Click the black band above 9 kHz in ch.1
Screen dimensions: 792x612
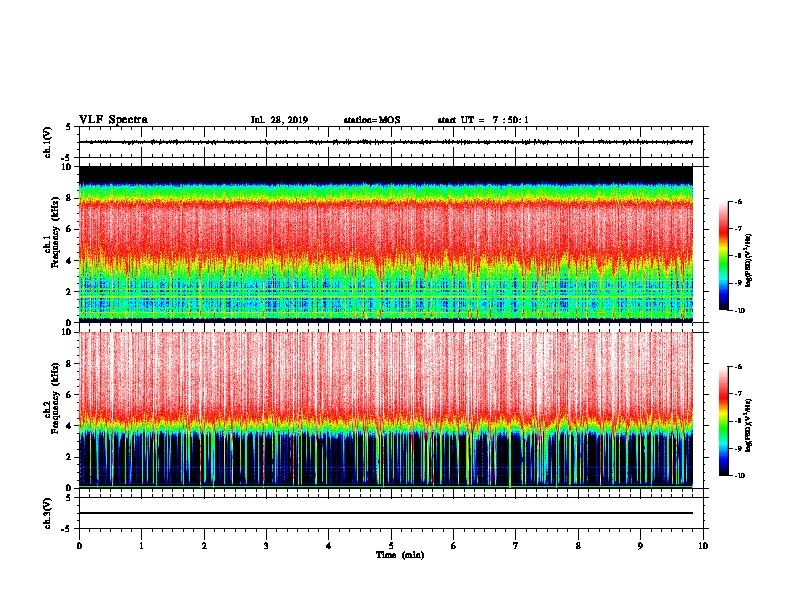[386, 174]
